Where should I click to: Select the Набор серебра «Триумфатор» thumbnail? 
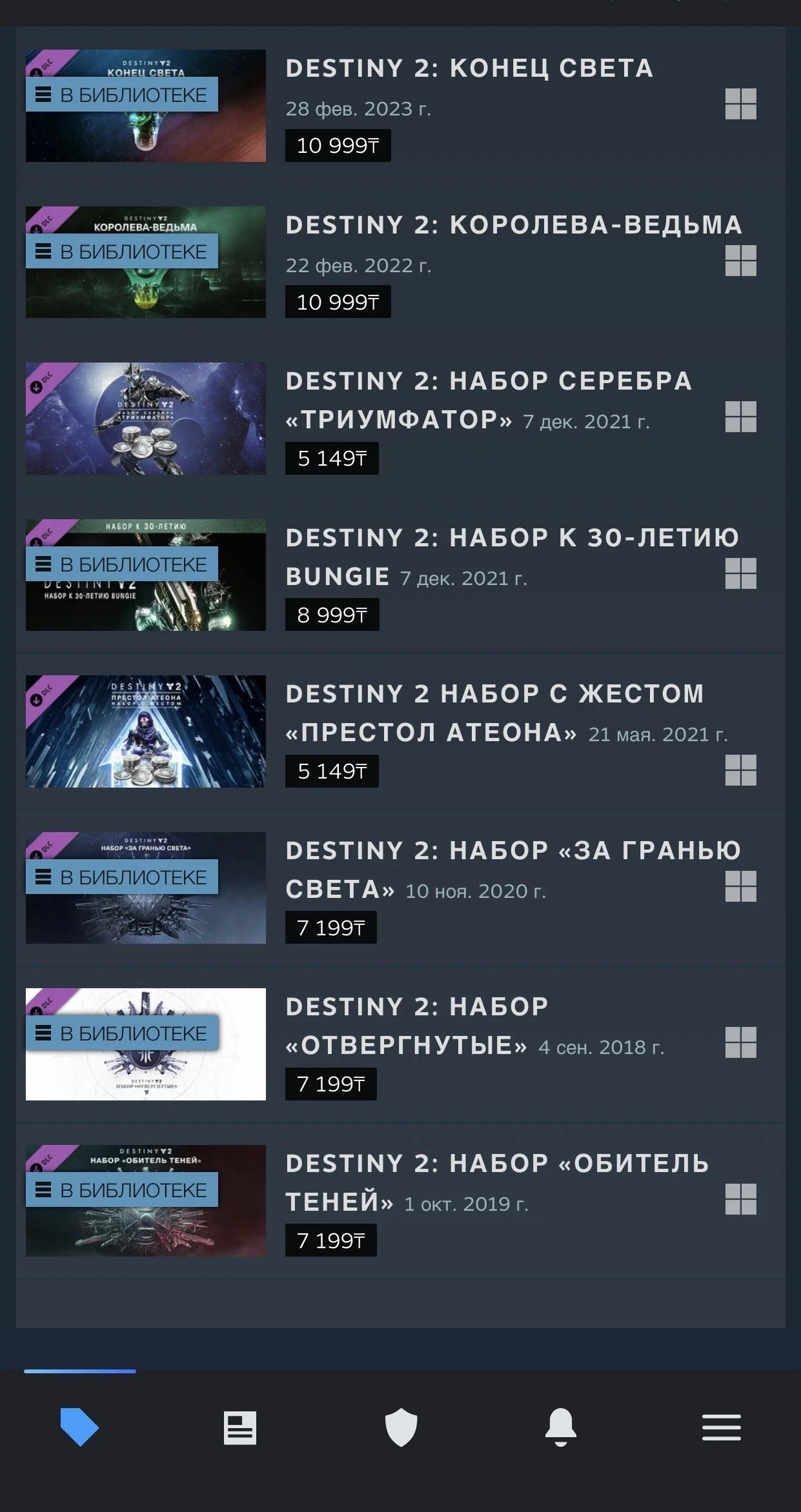click(146, 419)
